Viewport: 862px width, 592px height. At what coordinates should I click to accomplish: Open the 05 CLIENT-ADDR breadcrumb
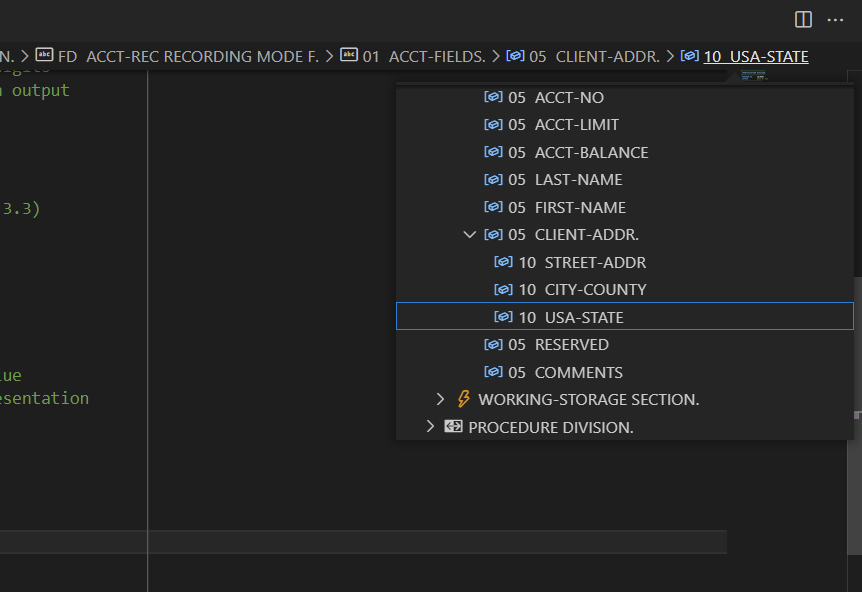(x=595, y=57)
